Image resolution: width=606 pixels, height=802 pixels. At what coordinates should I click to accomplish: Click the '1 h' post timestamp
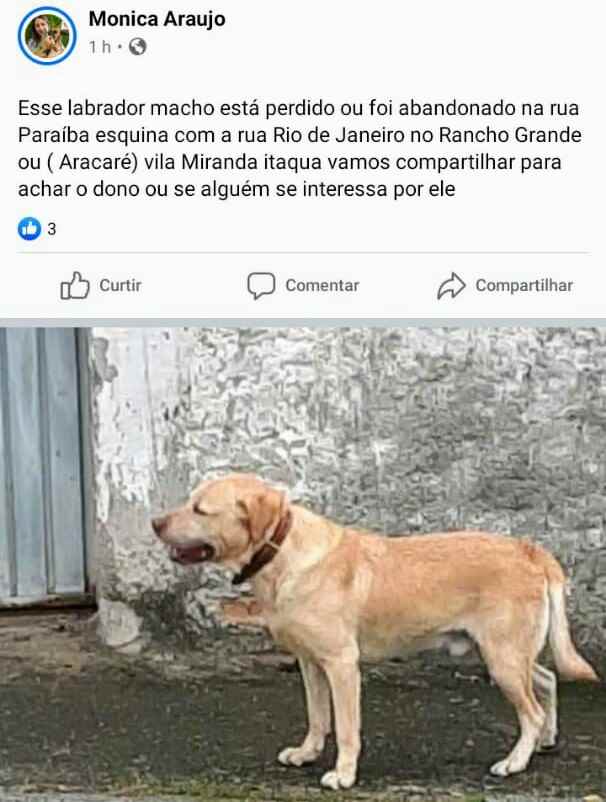100,47
